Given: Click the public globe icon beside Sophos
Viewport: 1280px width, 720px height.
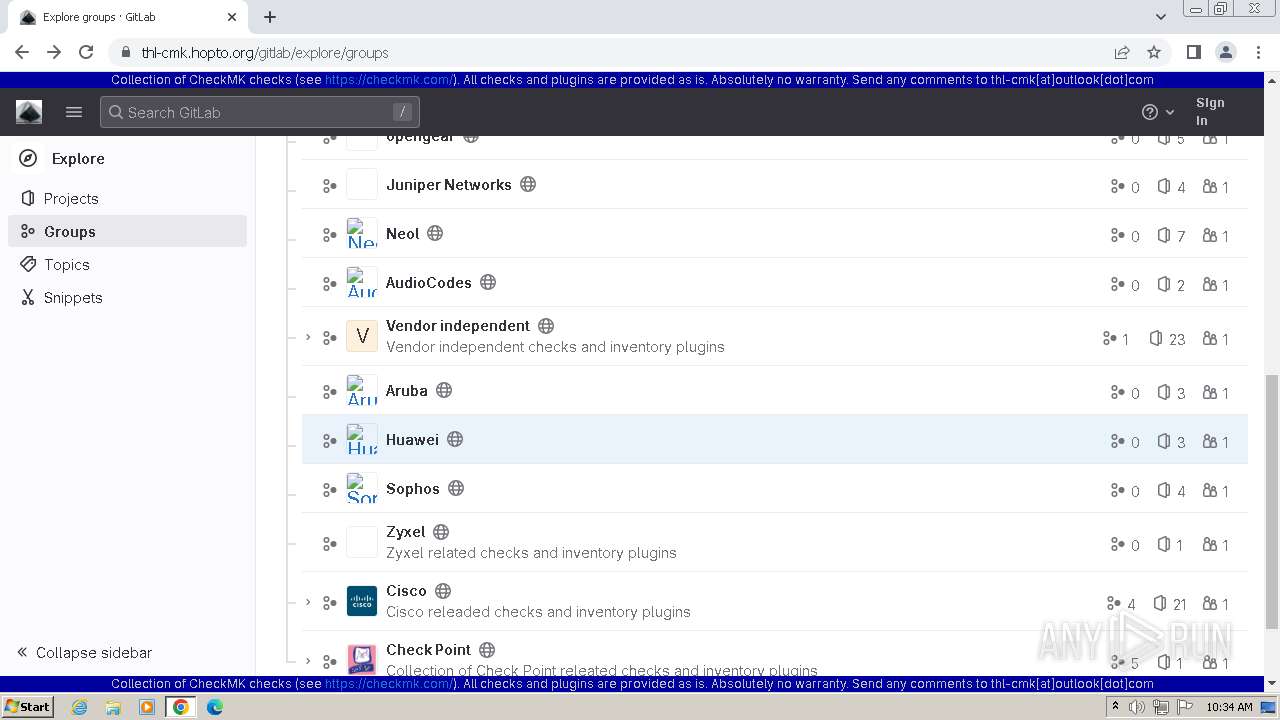Looking at the screenshot, I should (x=456, y=488).
